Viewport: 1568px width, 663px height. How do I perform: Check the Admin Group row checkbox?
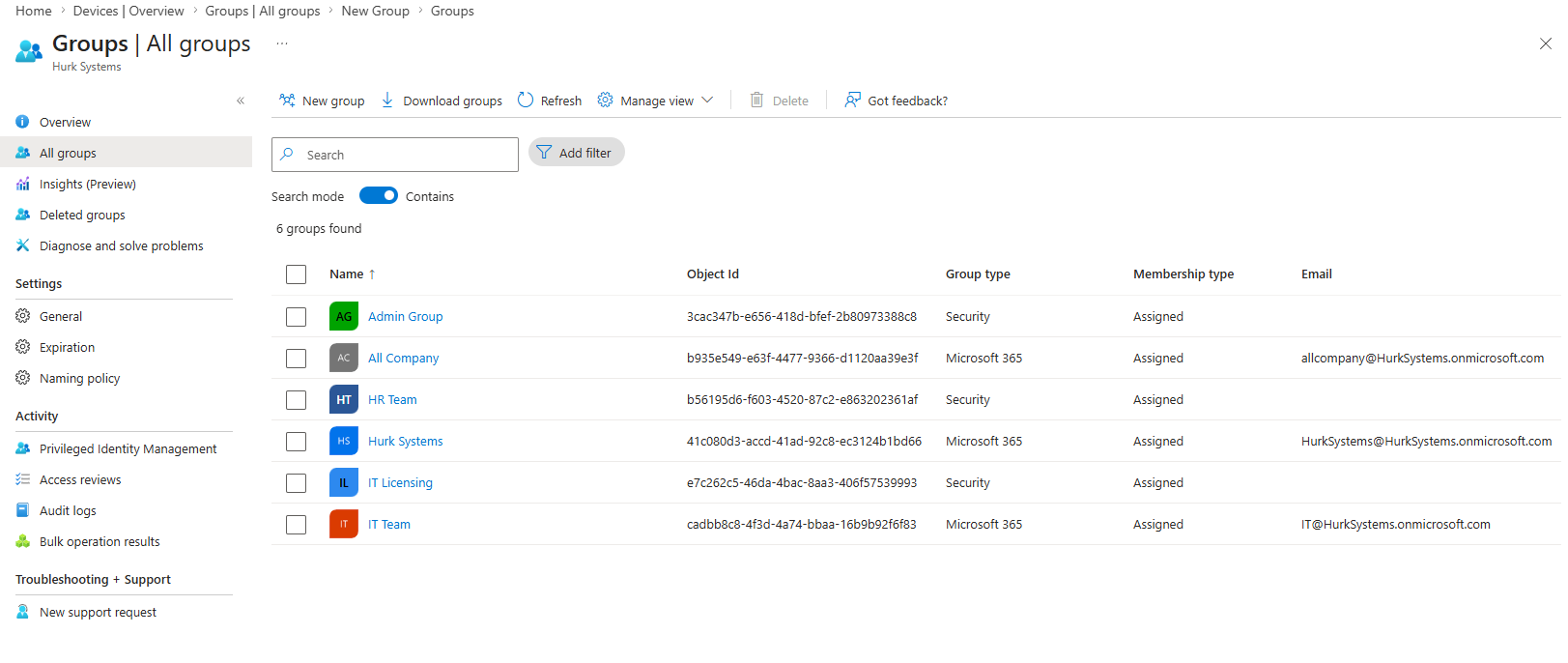[x=296, y=317]
